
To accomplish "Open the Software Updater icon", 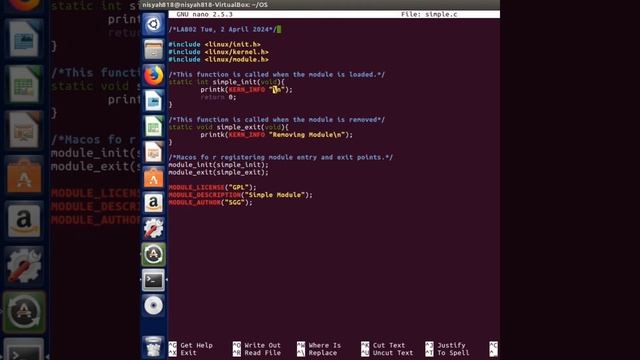I will (153, 254).
